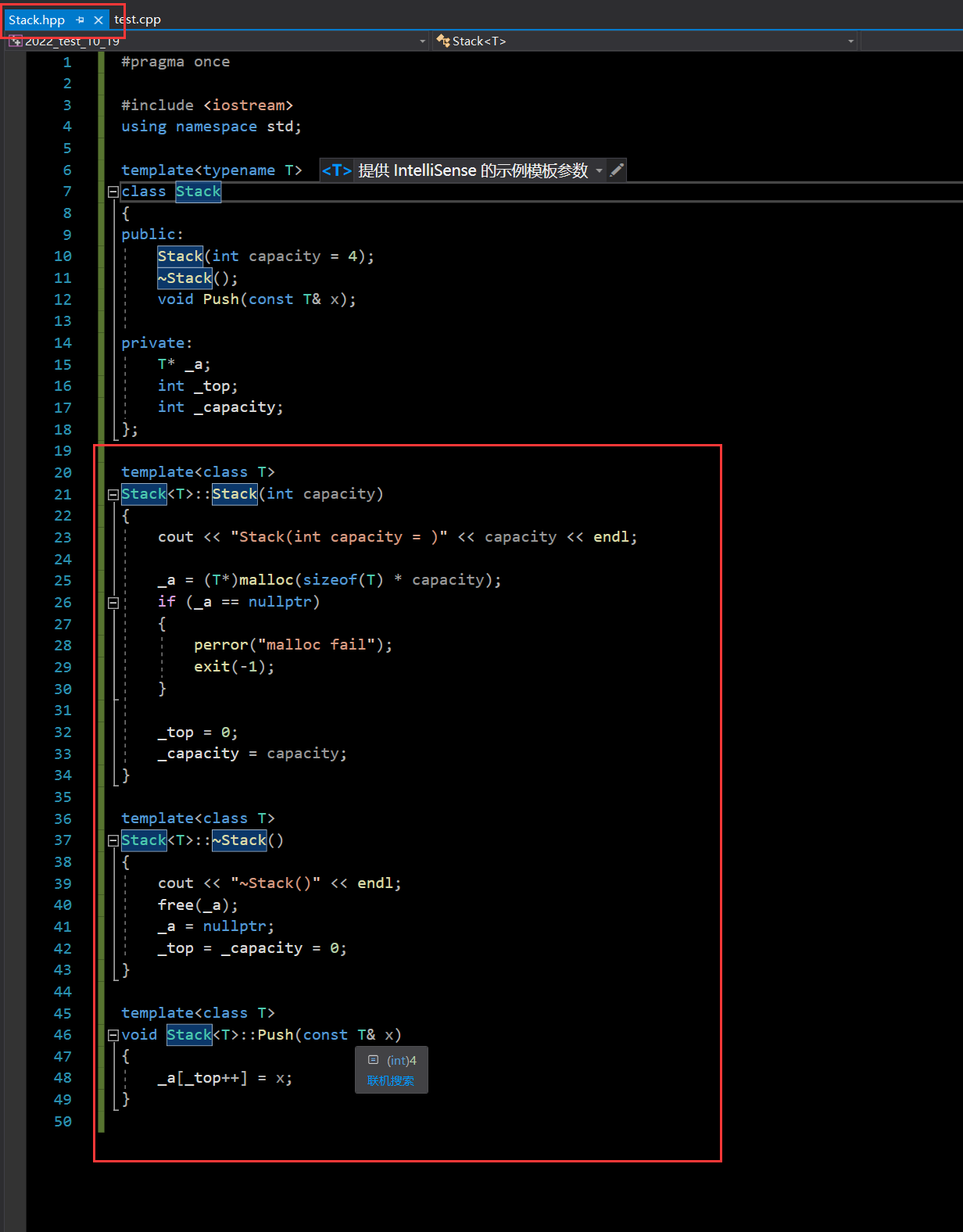
Task: Collapse the ~Stack destructor definition
Action: 113,840
